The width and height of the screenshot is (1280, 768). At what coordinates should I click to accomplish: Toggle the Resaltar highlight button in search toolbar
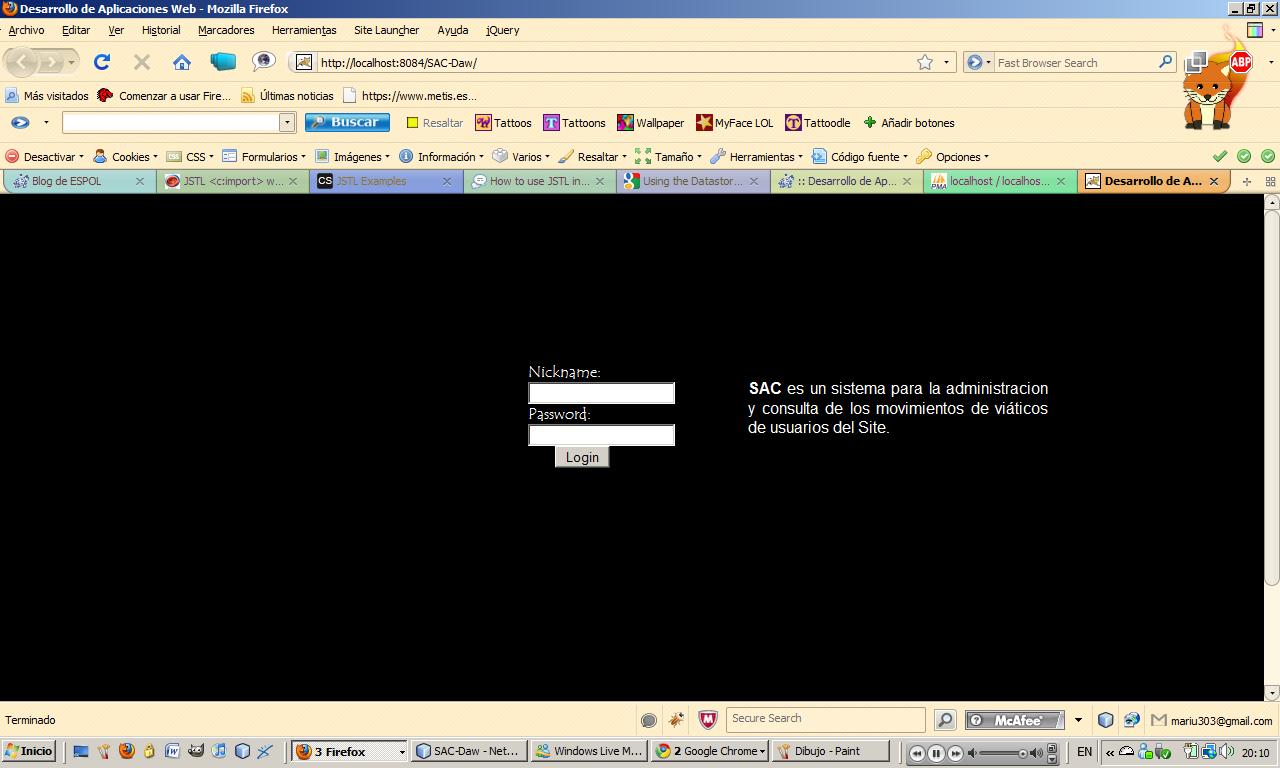(434, 123)
